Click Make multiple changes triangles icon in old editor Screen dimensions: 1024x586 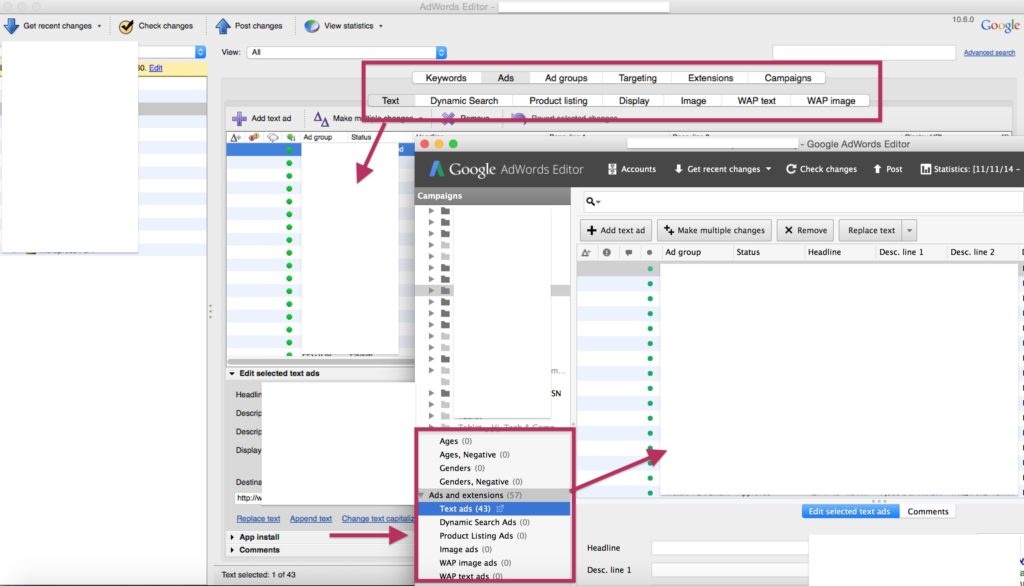click(321, 118)
